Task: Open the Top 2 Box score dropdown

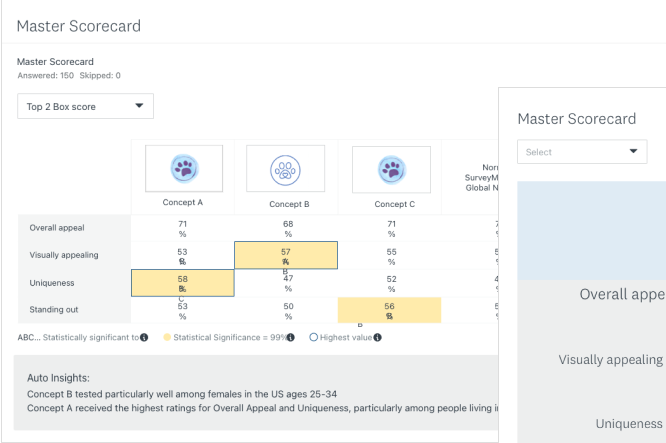Action: point(85,106)
